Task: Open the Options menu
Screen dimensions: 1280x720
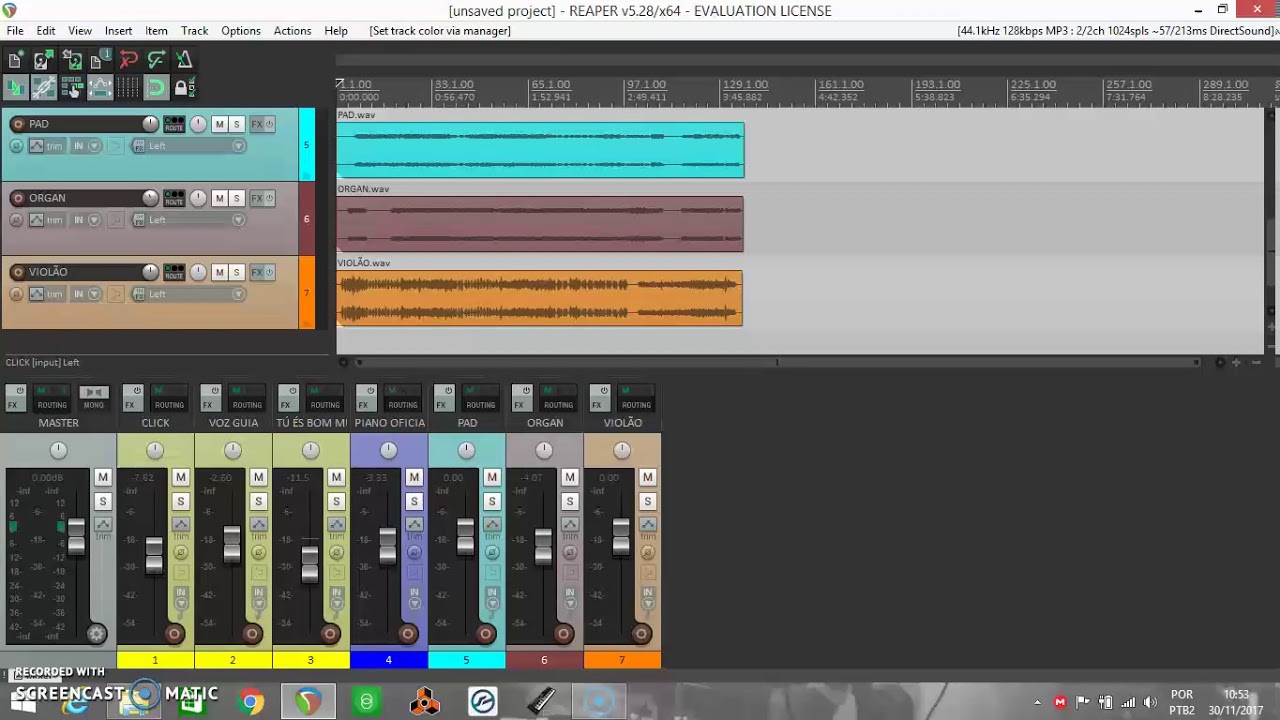Action: click(x=241, y=31)
